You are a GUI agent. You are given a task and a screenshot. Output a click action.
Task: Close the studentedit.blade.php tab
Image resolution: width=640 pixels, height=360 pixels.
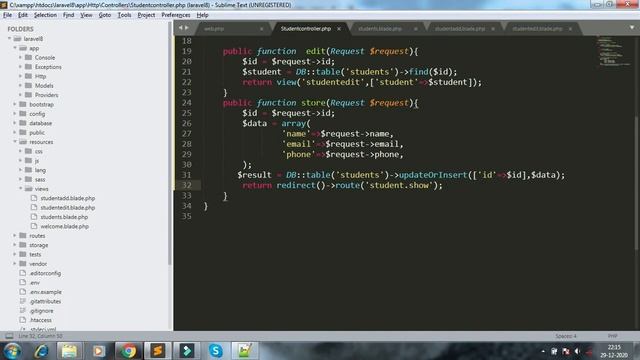tap(570, 29)
